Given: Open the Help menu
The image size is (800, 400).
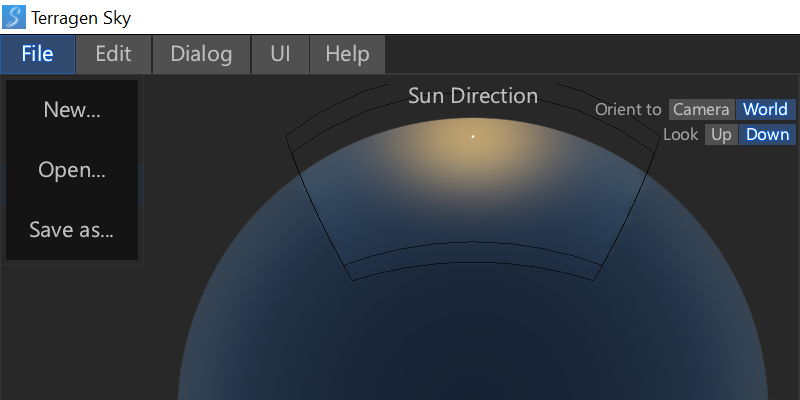Looking at the screenshot, I should [x=347, y=54].
